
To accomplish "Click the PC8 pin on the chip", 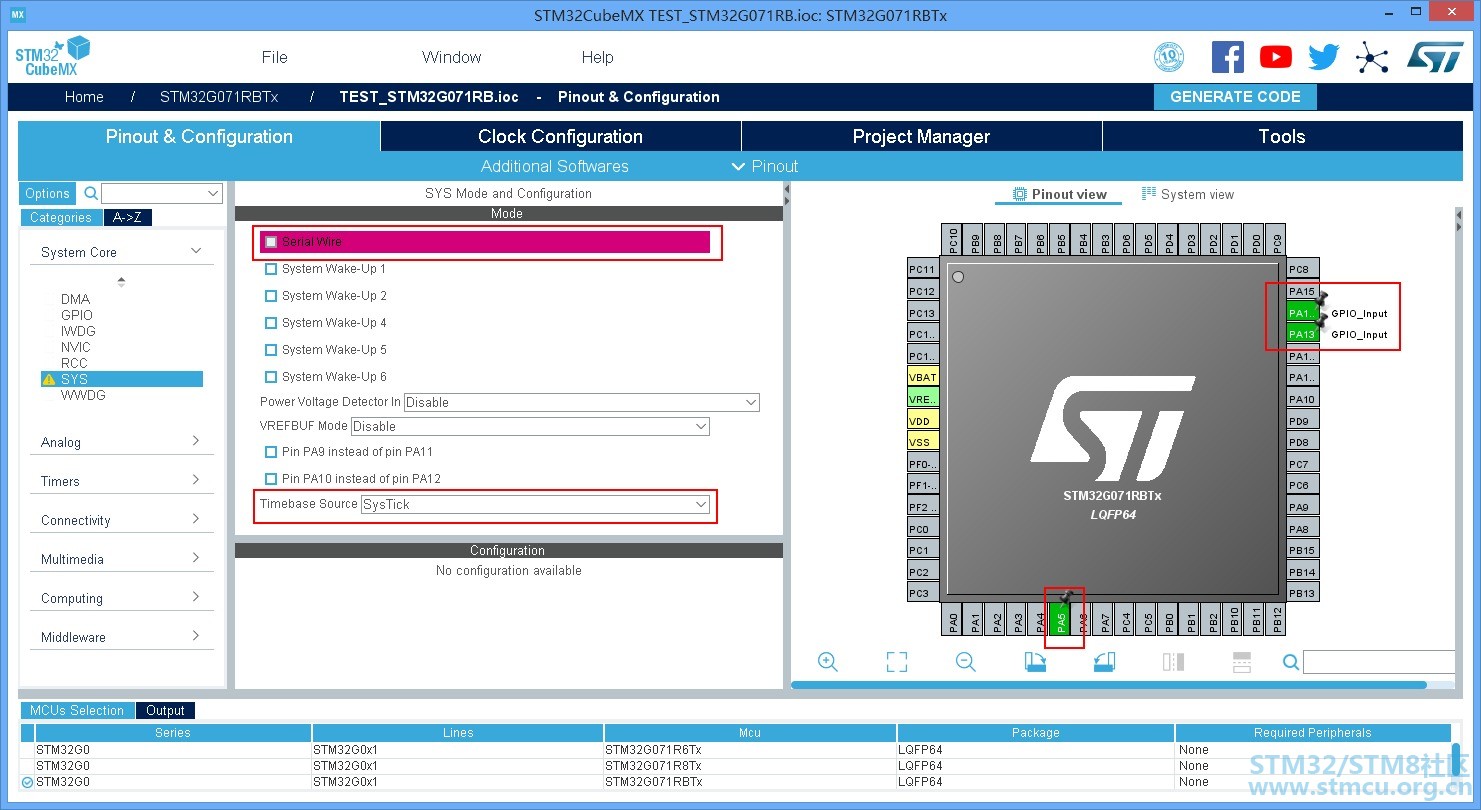I will [x=1302, y=269].
